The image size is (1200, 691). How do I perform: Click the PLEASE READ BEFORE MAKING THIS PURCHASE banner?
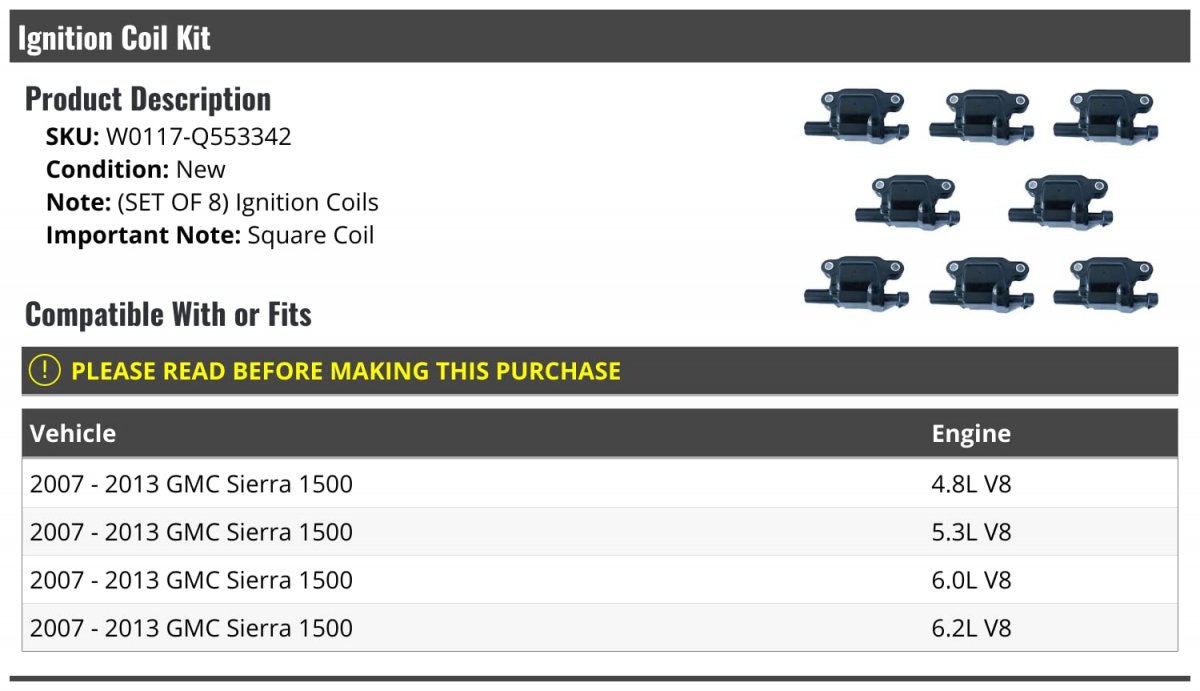pos(600,371)
